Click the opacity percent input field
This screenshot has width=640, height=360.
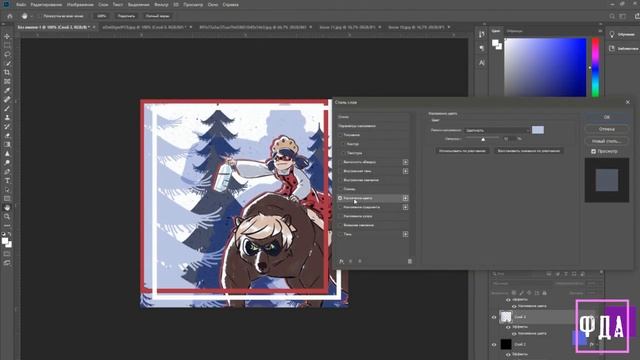tap(509, 139)
